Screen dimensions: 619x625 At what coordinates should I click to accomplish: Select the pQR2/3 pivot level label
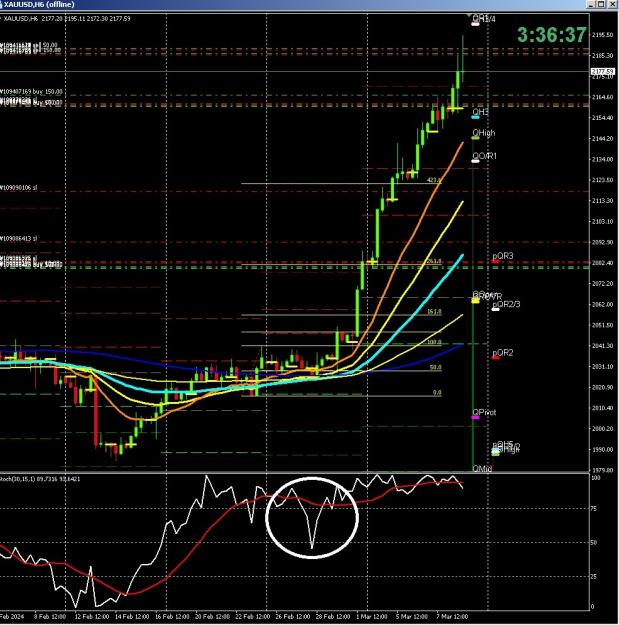[x=506, y=304]
